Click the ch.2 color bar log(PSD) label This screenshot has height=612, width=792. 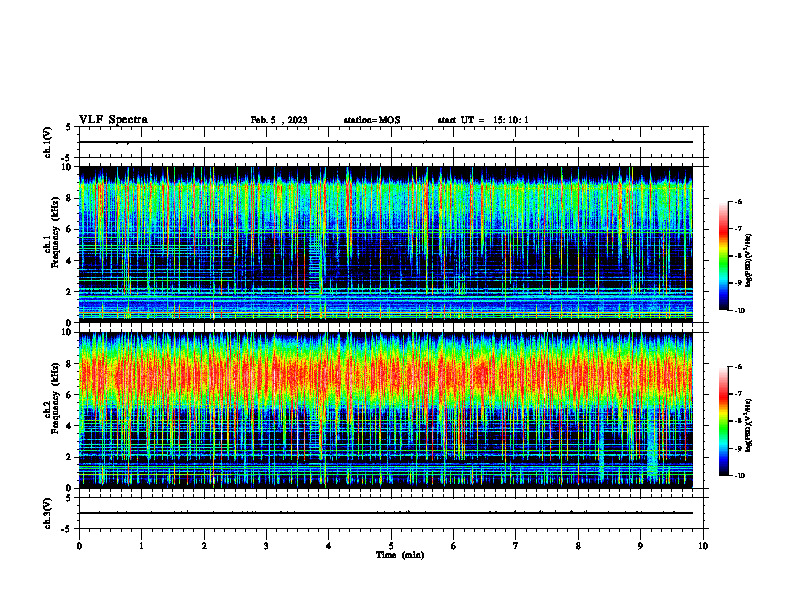749,425
